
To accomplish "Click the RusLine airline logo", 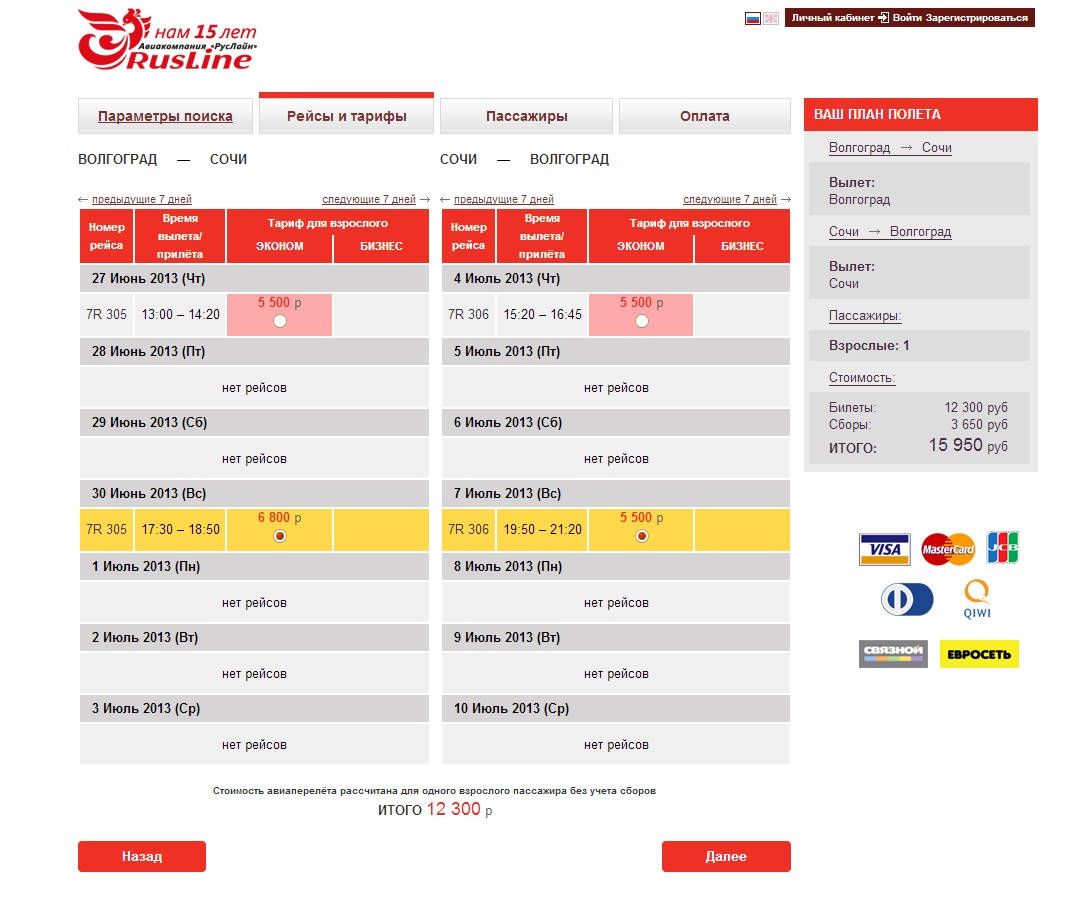I will [x=166, y=40].
